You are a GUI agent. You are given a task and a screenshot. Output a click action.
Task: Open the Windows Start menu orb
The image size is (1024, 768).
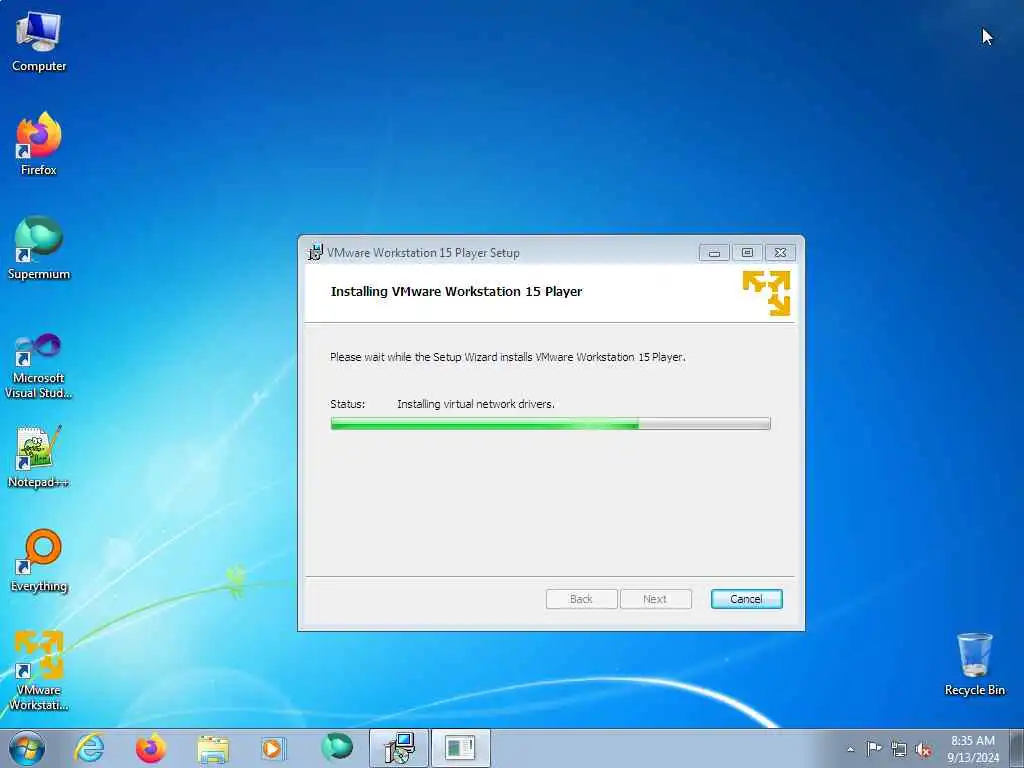tap(27, 748)
